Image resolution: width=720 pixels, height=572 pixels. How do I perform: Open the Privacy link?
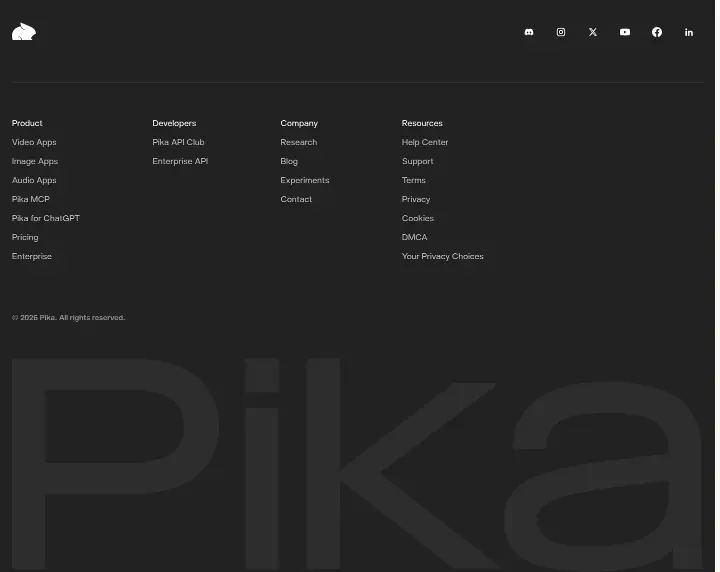point(416,199)
